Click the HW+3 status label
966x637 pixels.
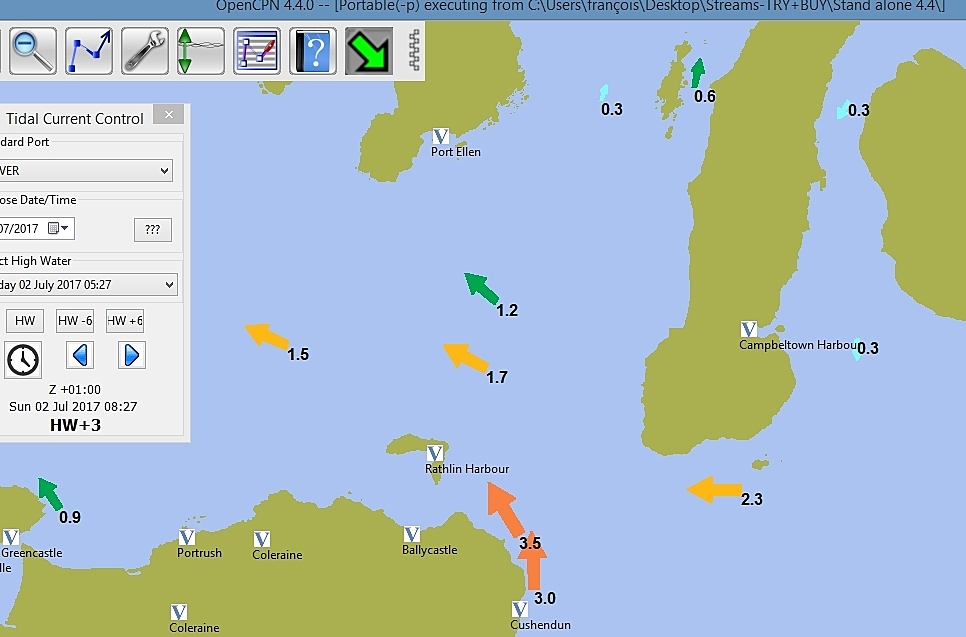point(76,425)
